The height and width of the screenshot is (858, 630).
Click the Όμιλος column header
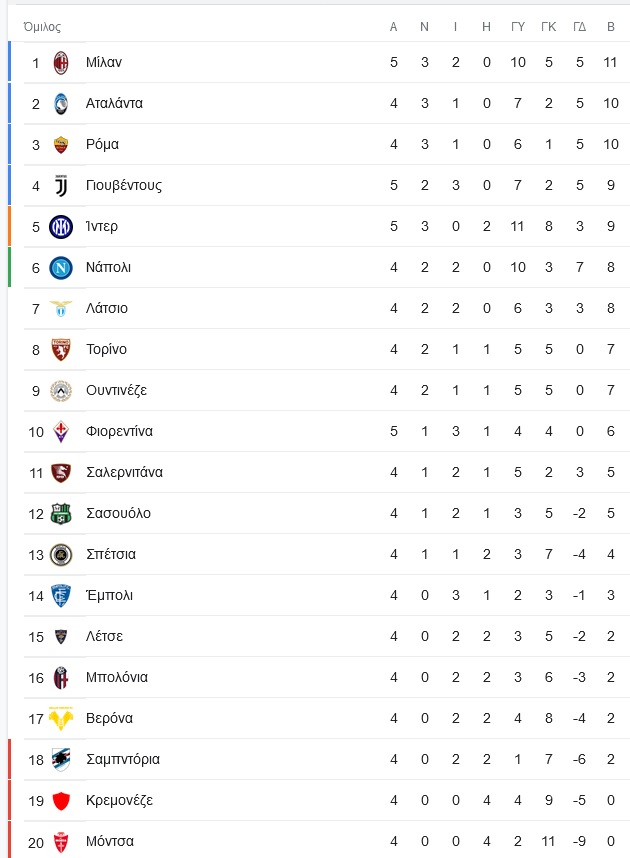42,26
